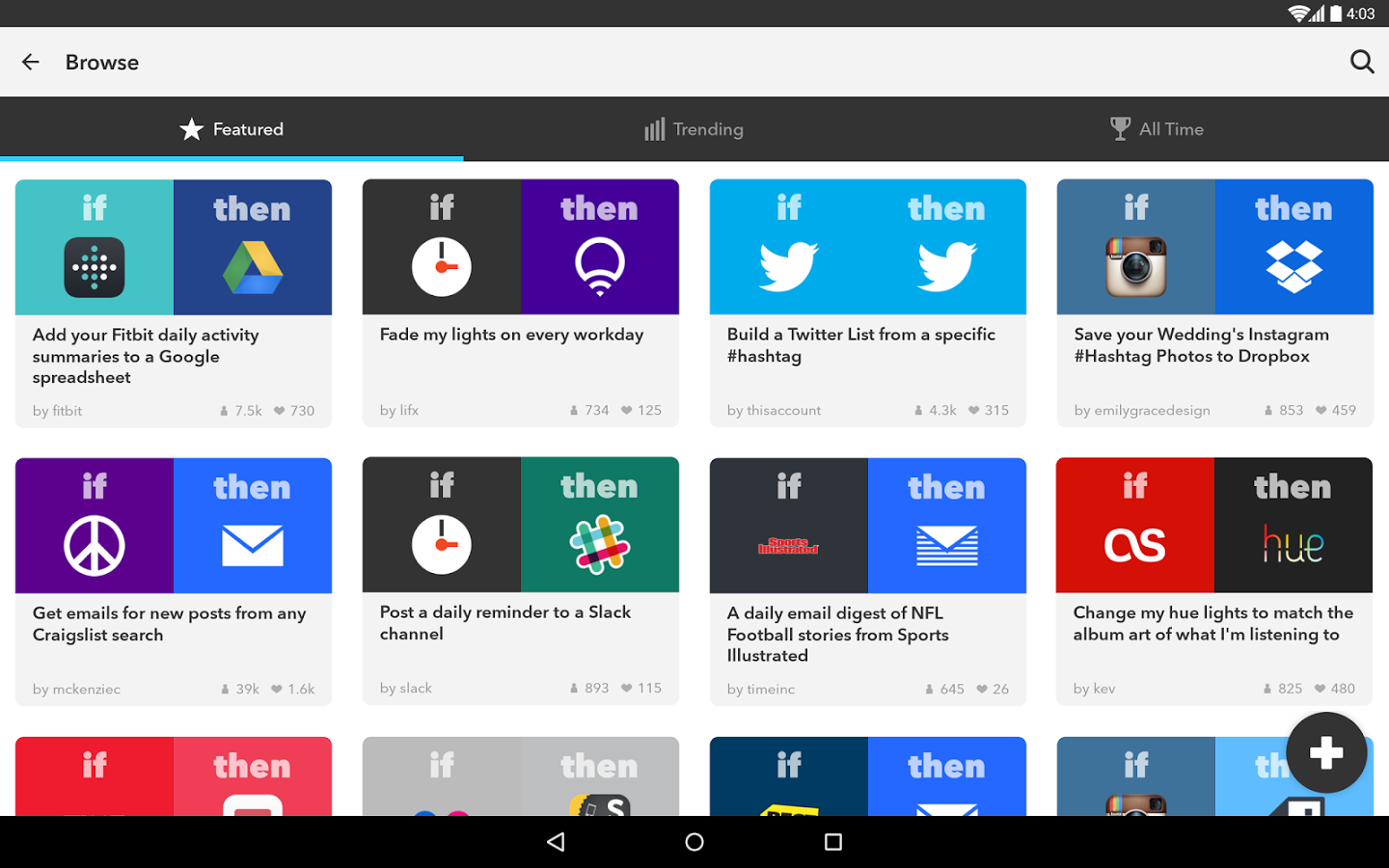This screenshot has height=868, width=1389.
Task: Switch to the Trending tab
Action: (694, 129)
